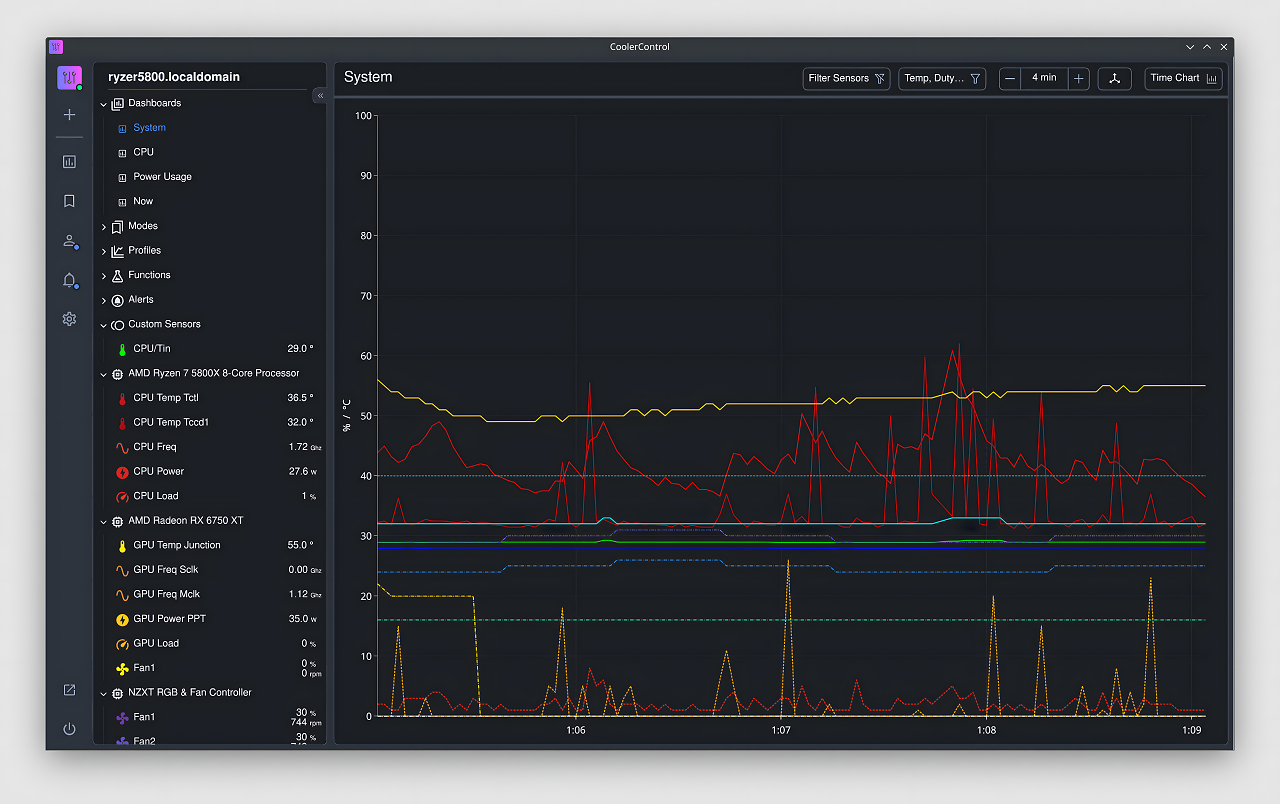Open the bookmark modes icon in sidebar
The image size is (1280, 804).
(x=69, y=201)
